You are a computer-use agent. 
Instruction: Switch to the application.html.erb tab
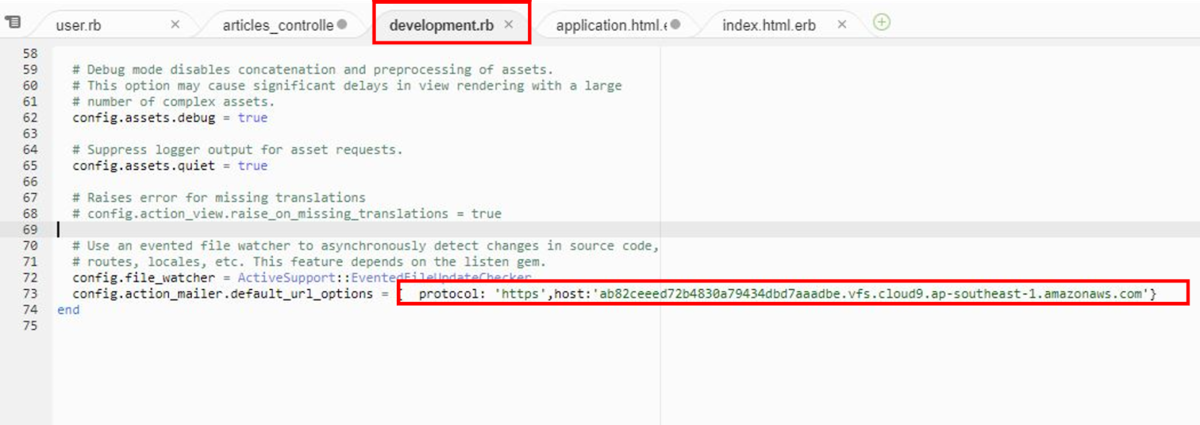click(611, 25)
